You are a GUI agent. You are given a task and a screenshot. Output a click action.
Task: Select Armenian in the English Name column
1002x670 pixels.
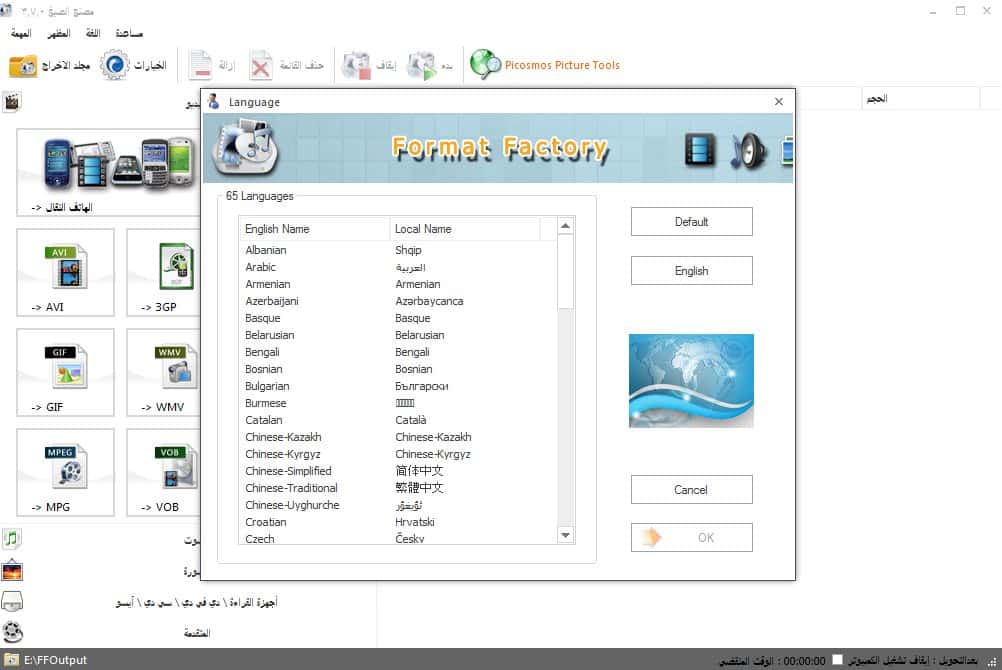(268, 284)
